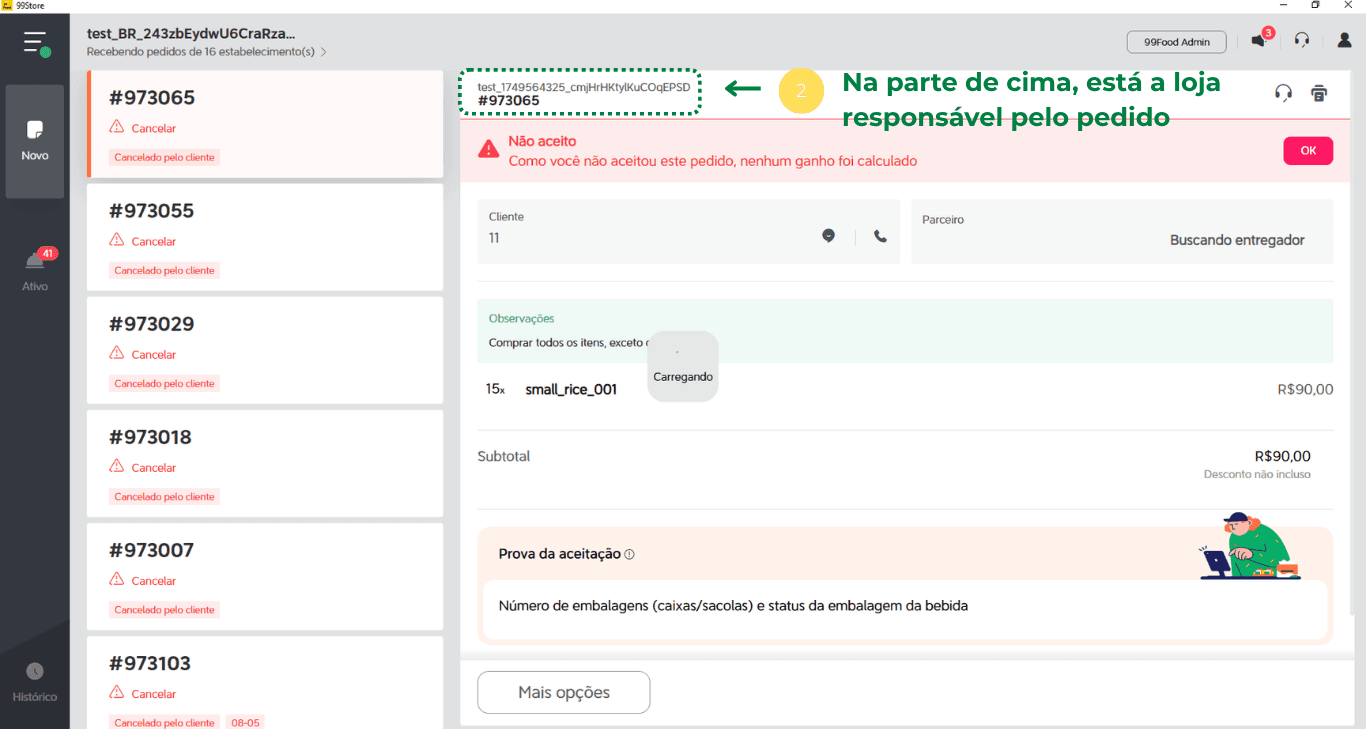1366x729 pixels.
Task: Click the Mais opções button
Action: pyautogui.click(x=563, y=692)
